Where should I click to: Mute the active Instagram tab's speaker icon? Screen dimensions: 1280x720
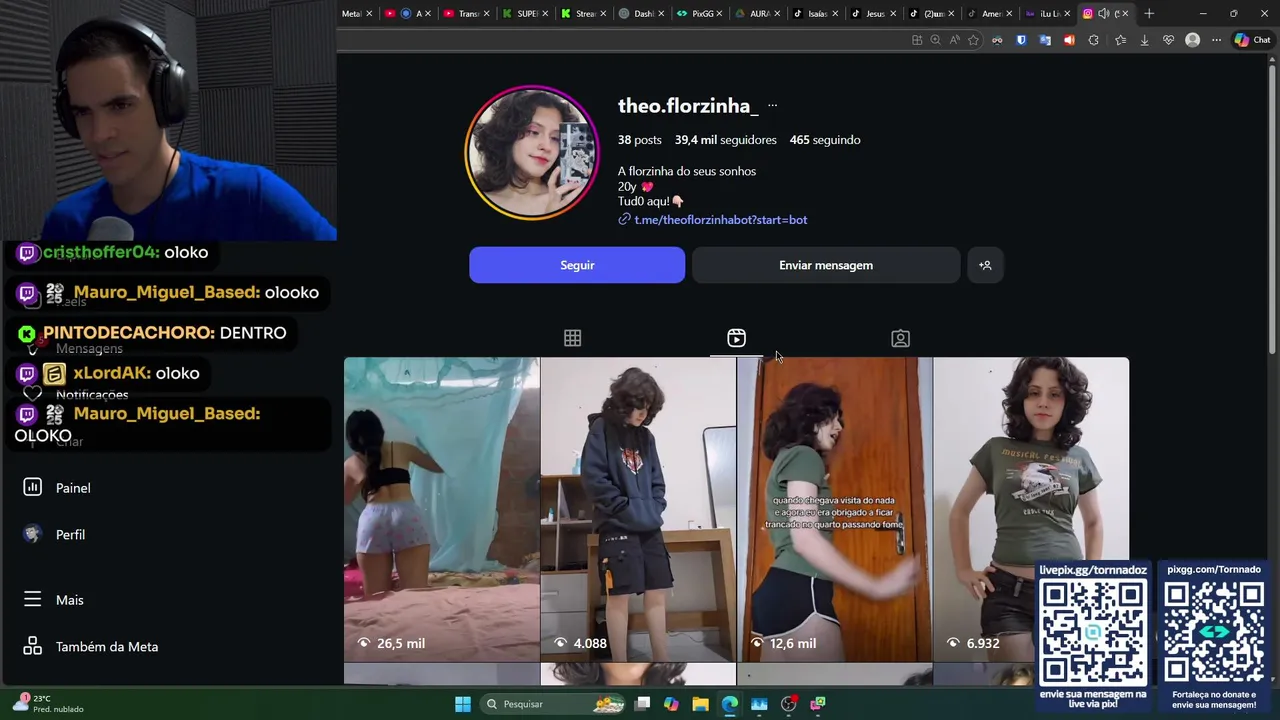(x=1103, y=14)
